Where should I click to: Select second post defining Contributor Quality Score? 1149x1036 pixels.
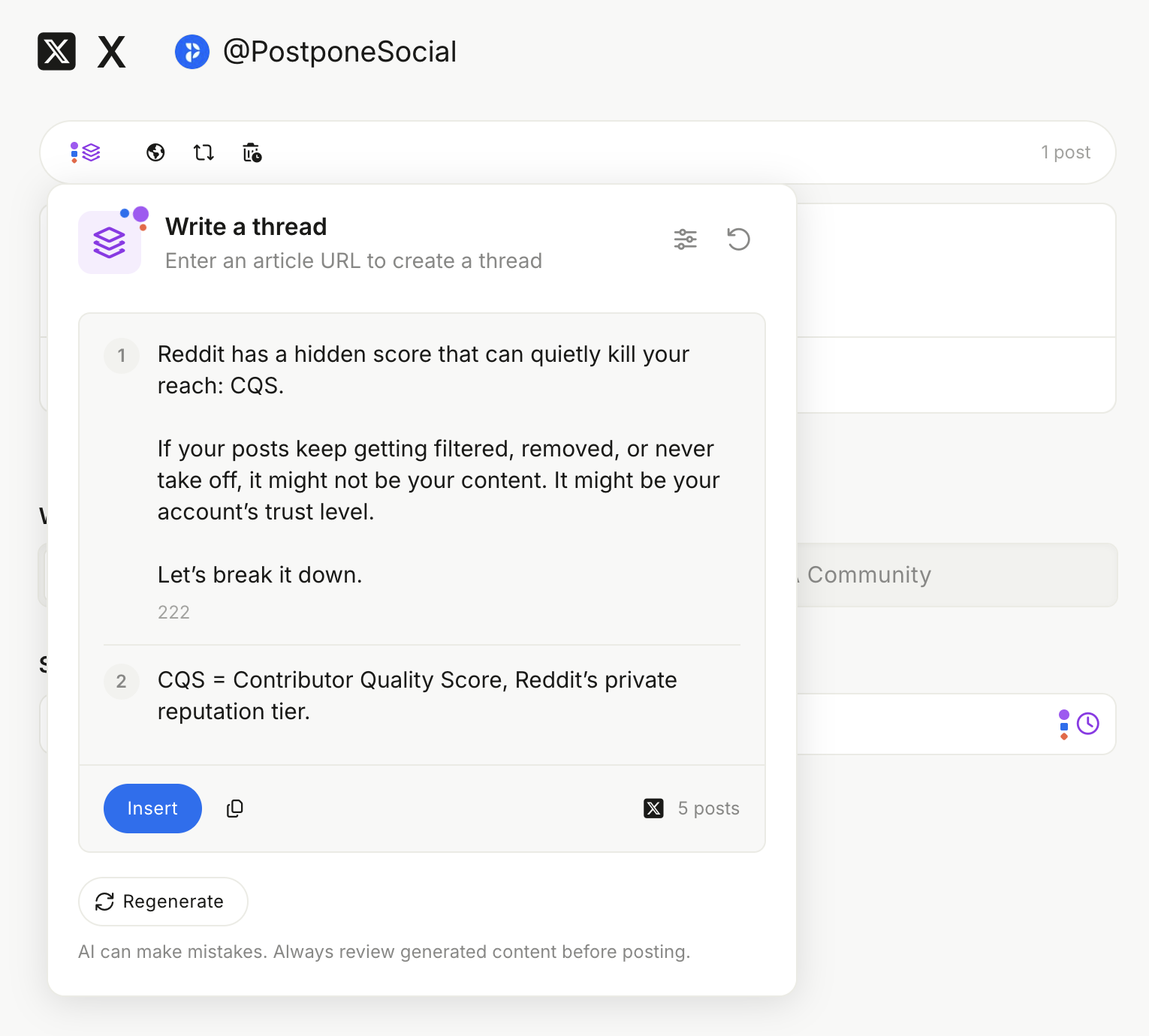tap(418, 696)
